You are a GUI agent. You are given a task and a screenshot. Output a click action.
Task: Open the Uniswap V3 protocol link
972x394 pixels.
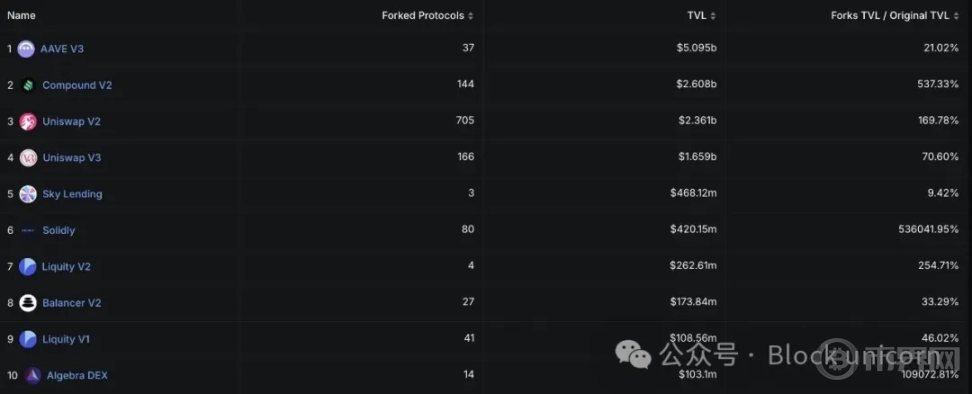(x=72, y=158)
